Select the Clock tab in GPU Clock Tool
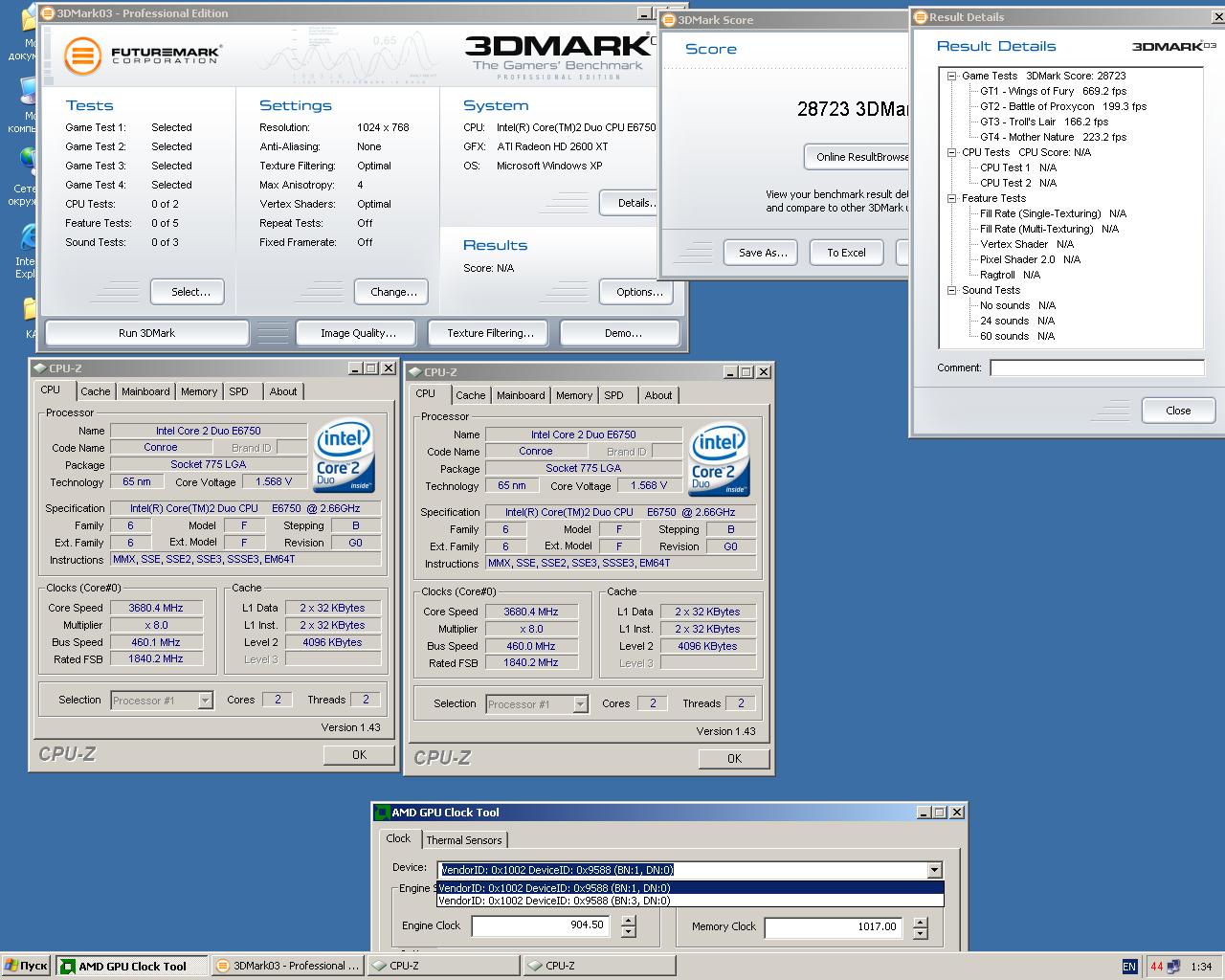Screen dimensions: 1225x980 [398, 838]
